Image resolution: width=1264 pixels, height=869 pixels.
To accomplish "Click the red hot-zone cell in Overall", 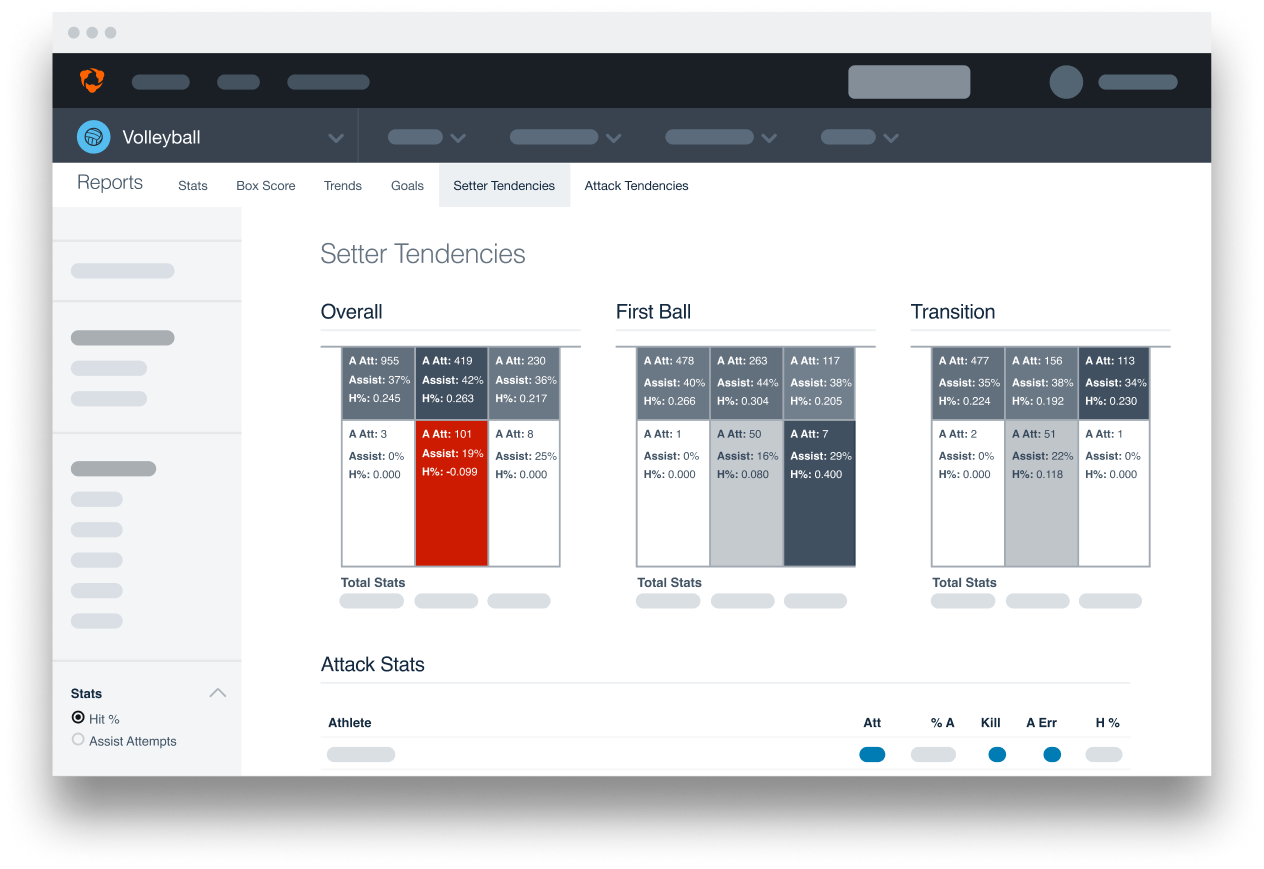I will [x=451, y=493].
